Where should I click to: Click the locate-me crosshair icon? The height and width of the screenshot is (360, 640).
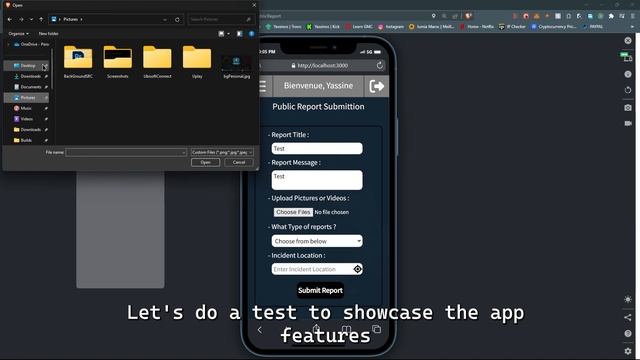point(358,269)
